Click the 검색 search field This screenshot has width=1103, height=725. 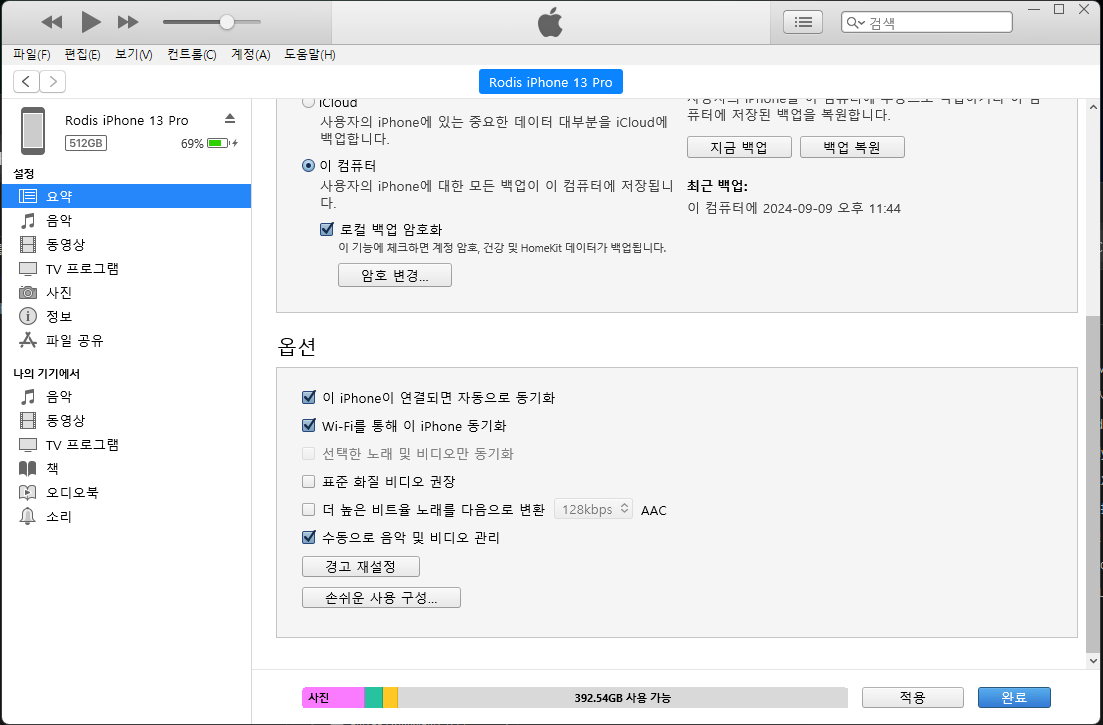coord(926,22)
